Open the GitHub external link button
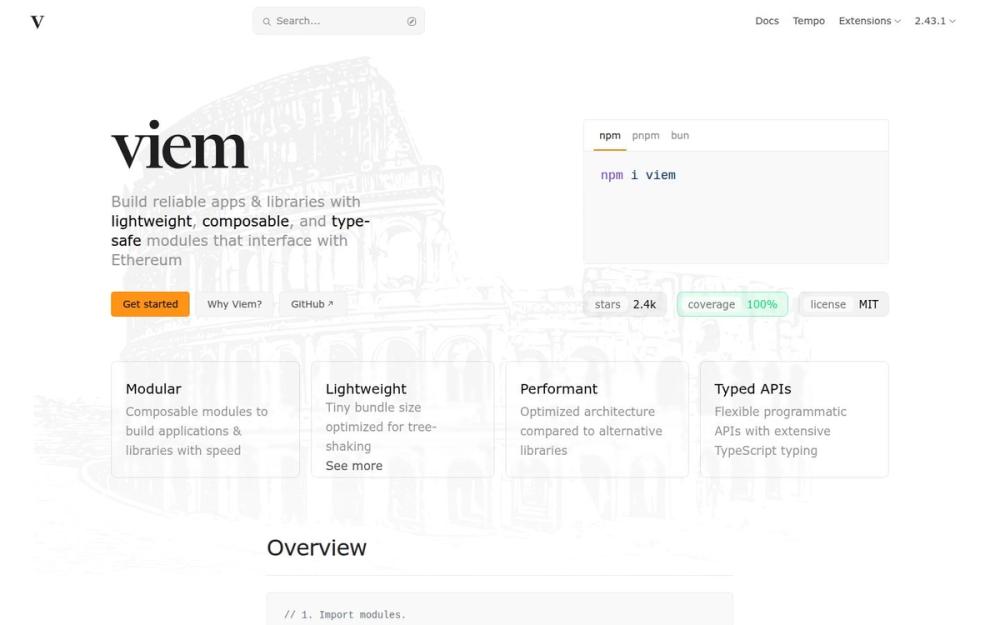Image resolution: width=1000 pixels, height=625 pixels. tap(312, 304)
